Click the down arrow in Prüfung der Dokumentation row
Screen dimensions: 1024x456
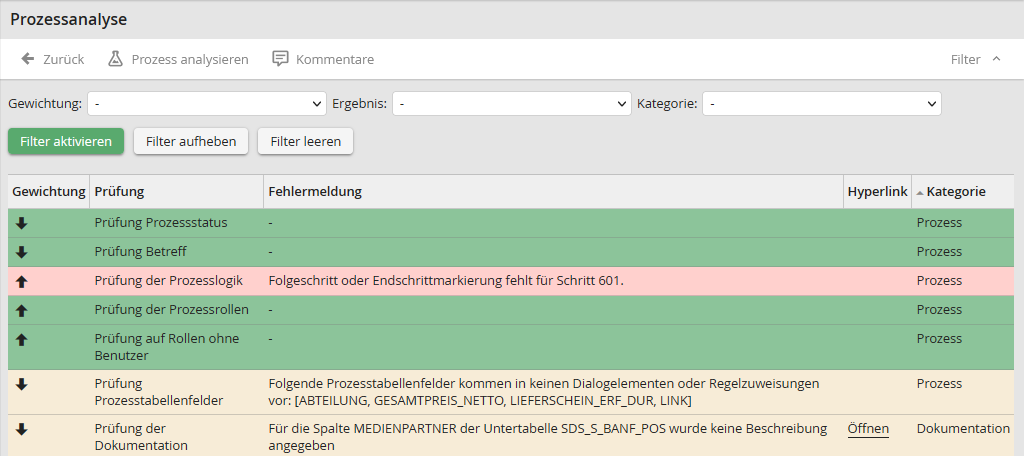(21, 429)
